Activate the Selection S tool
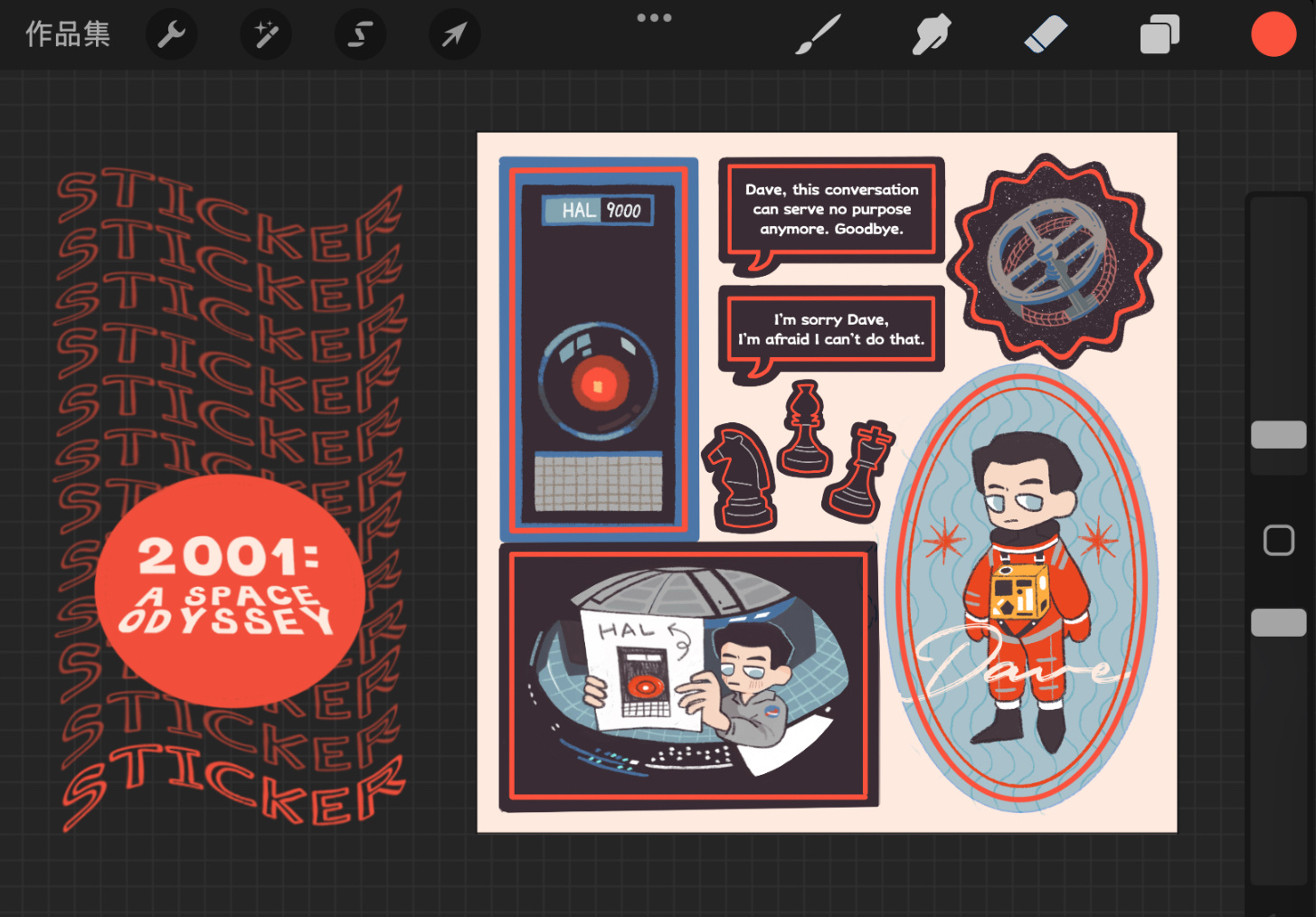The width and height of the screenshot is (1316, 917). [360, 34]
